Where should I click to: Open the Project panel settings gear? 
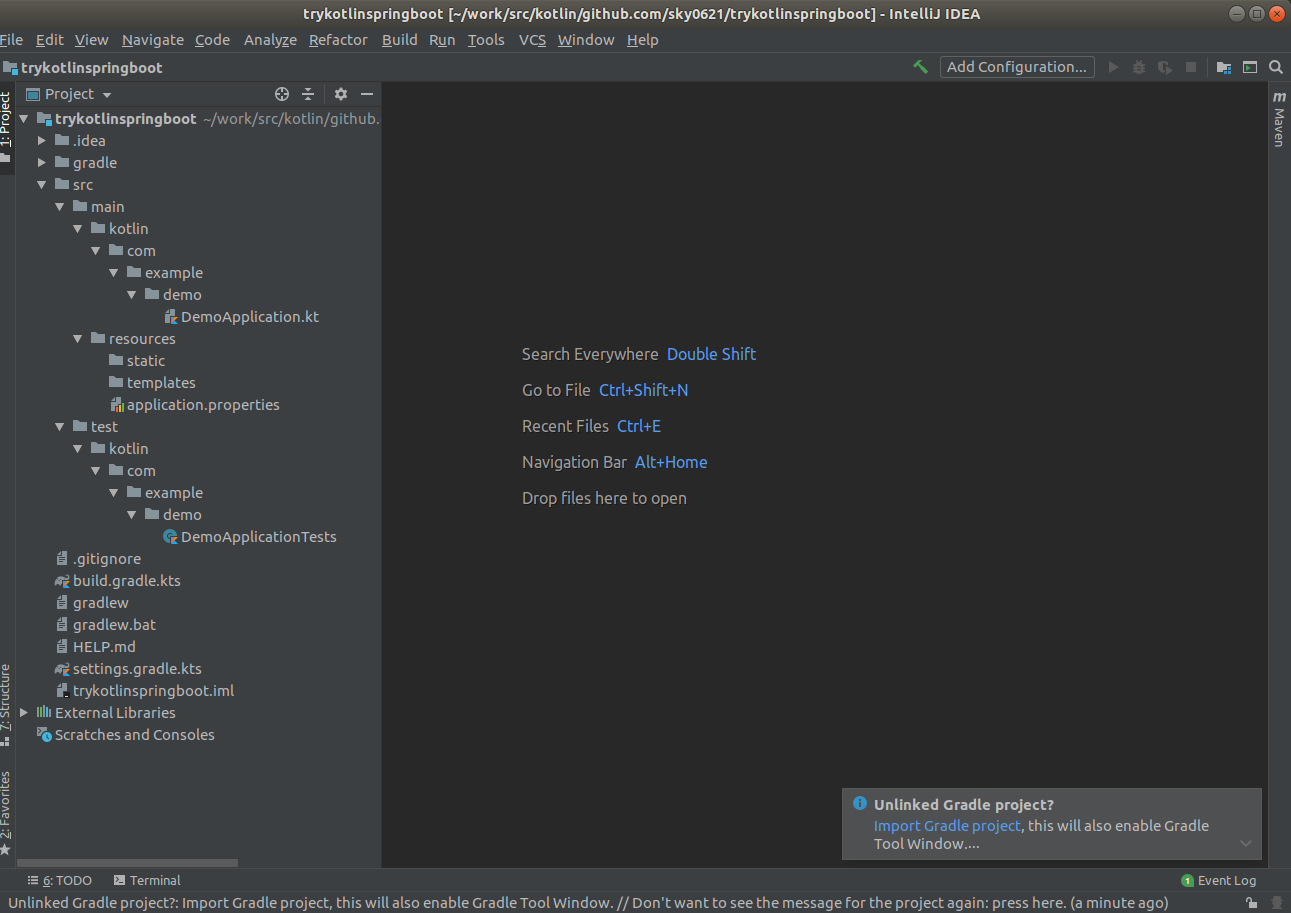340,93
